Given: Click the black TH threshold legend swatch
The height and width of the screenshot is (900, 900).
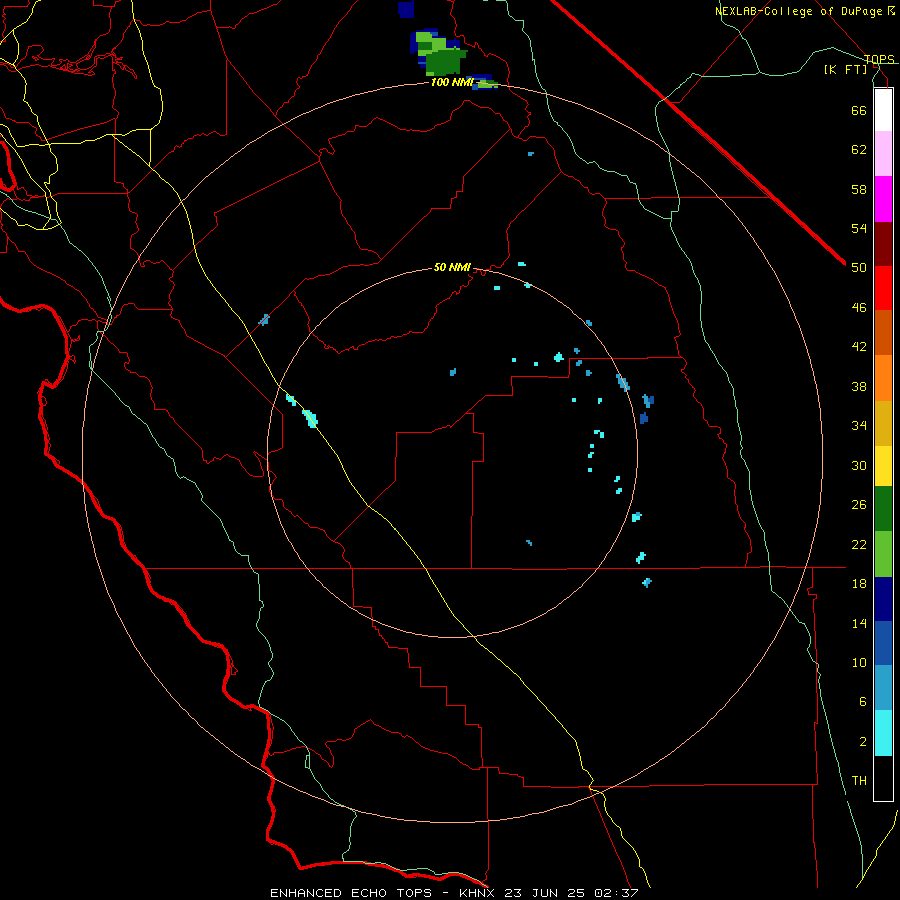Looking at the screenshot, I should [x=883, y=778].
